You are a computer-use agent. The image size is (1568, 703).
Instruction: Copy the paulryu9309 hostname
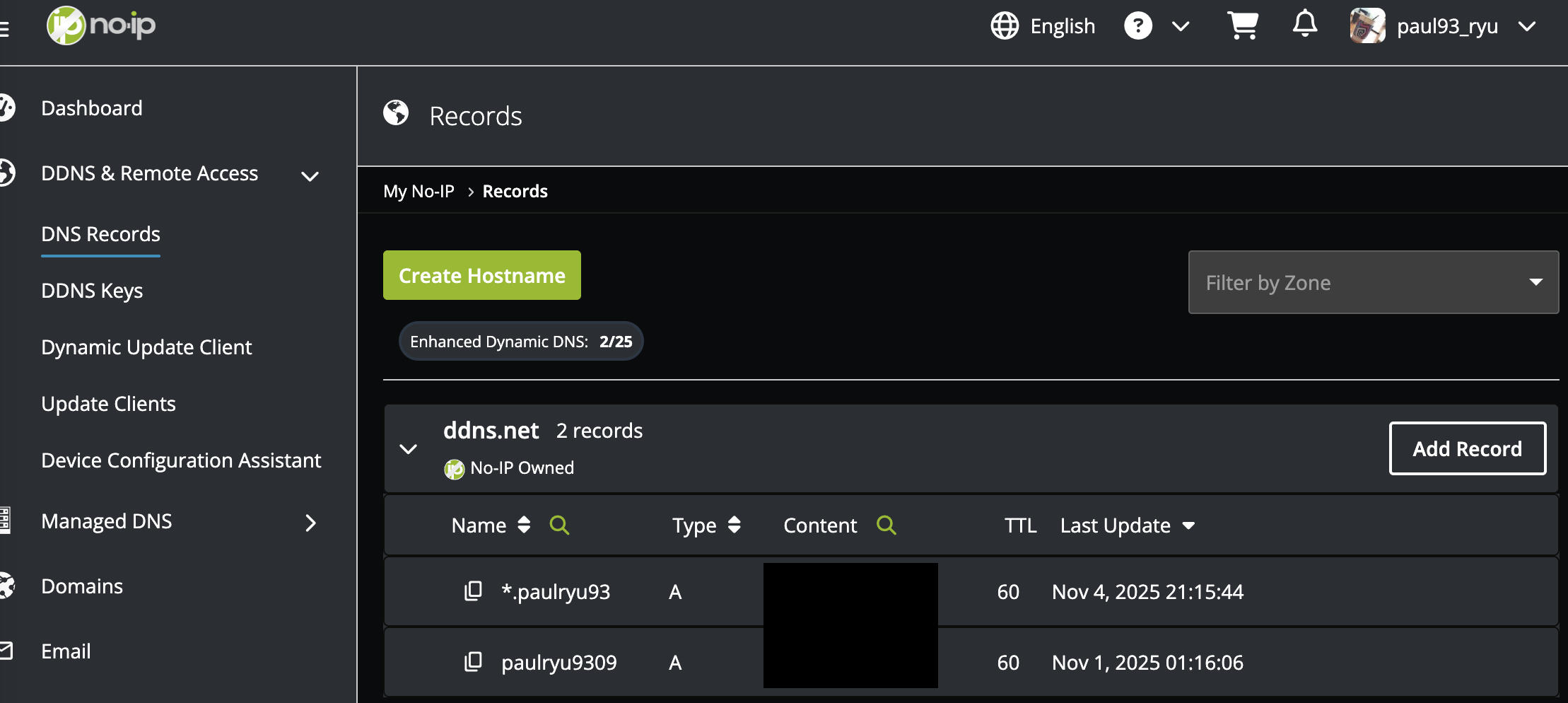coord(473,662)
